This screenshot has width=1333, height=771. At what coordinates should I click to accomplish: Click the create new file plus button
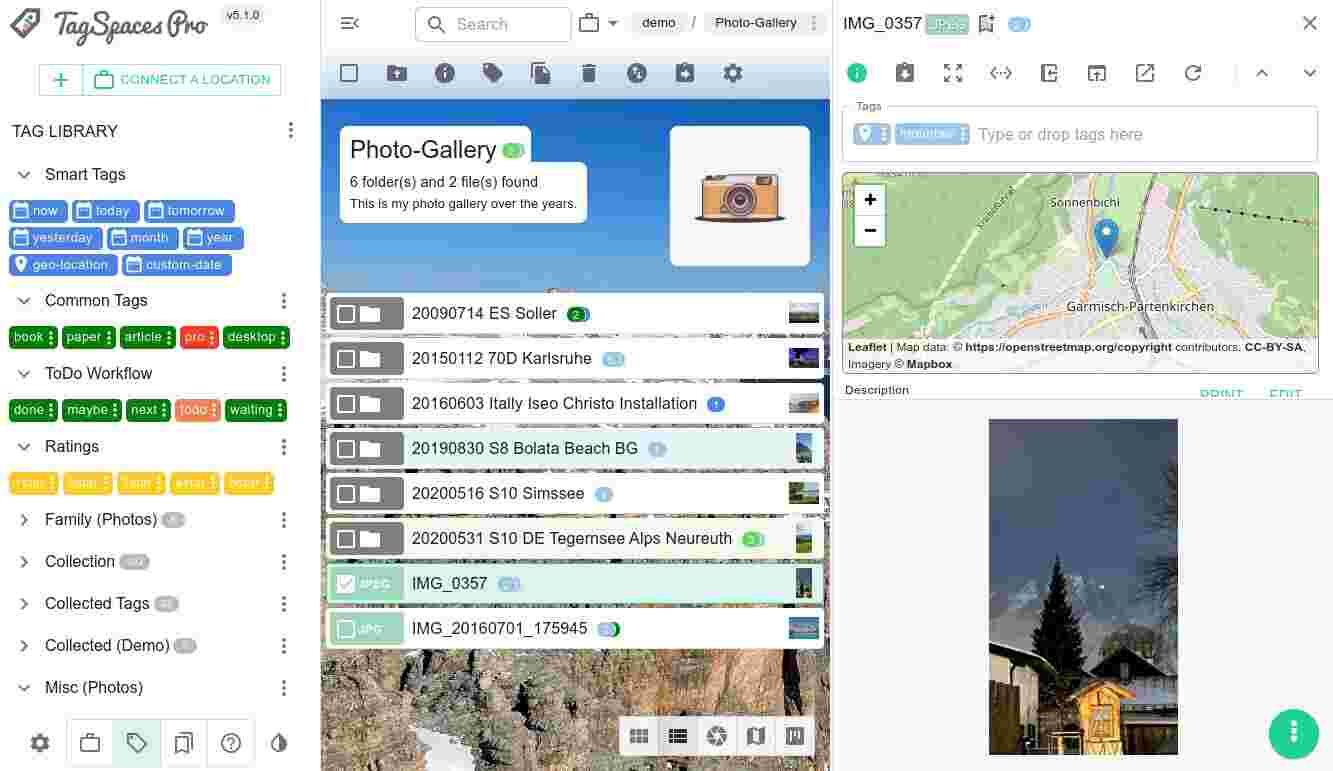(61, 80)
